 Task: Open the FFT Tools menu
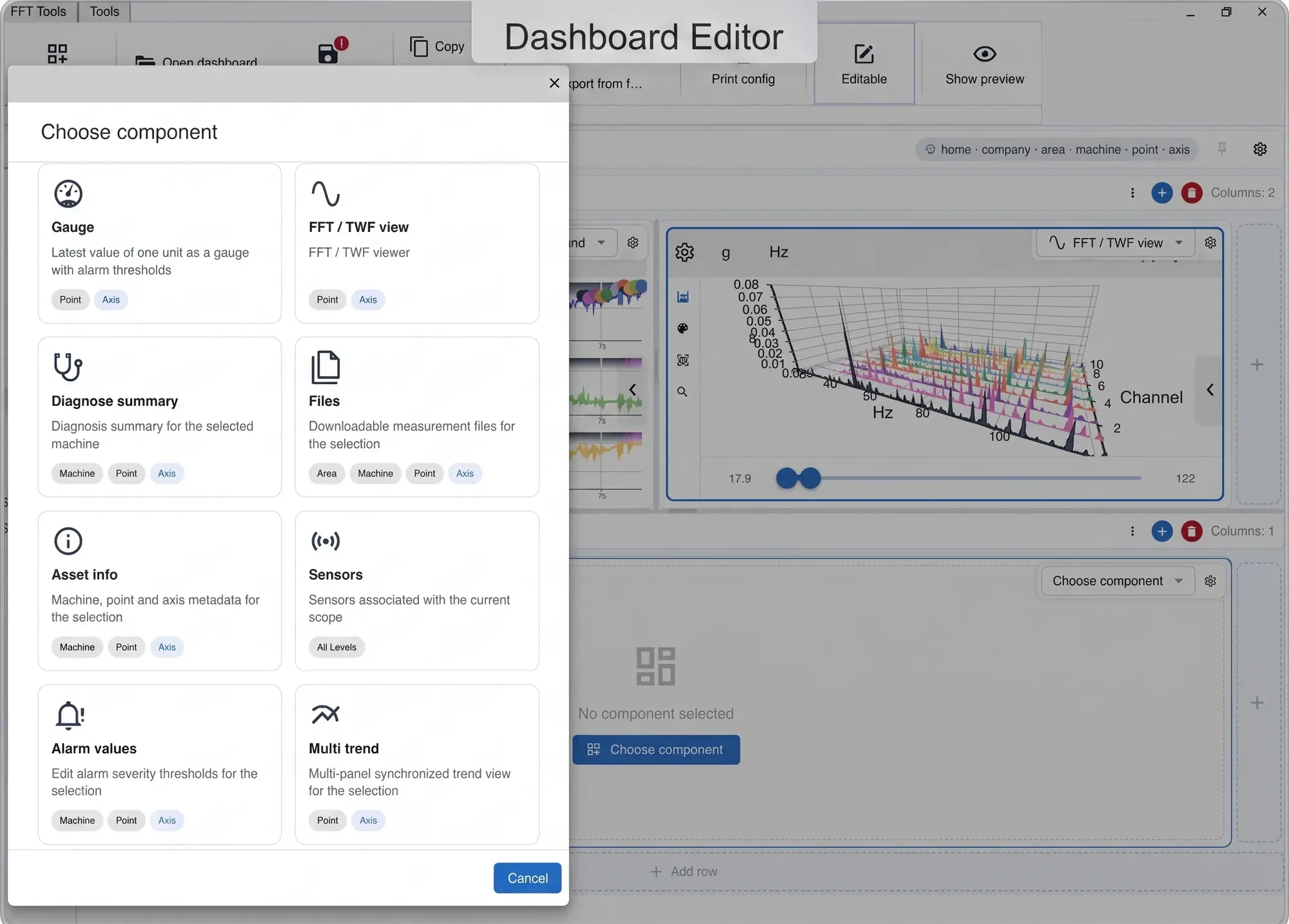39,11
